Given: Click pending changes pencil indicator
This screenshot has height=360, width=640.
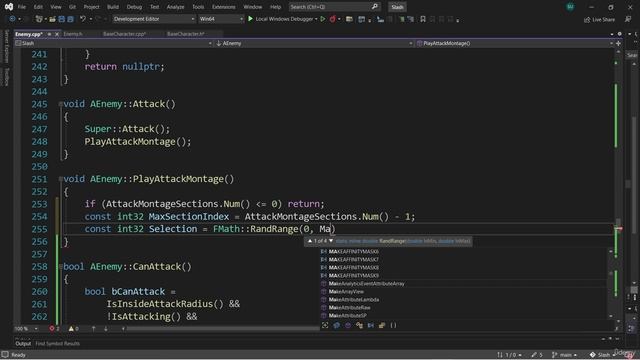Looking at the screenshot, I should click(537, 355).
